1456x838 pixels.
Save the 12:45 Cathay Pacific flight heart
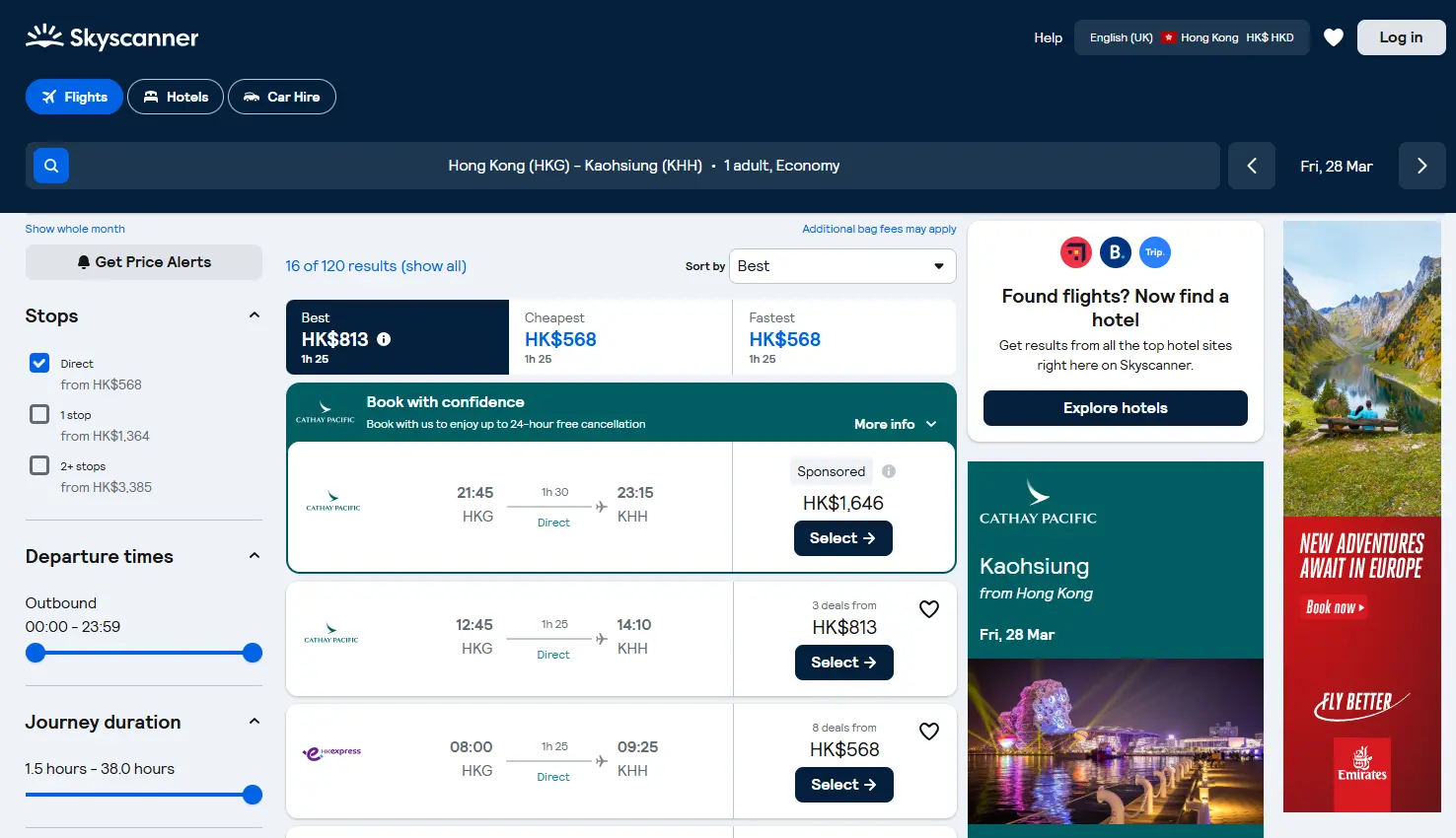929,609
